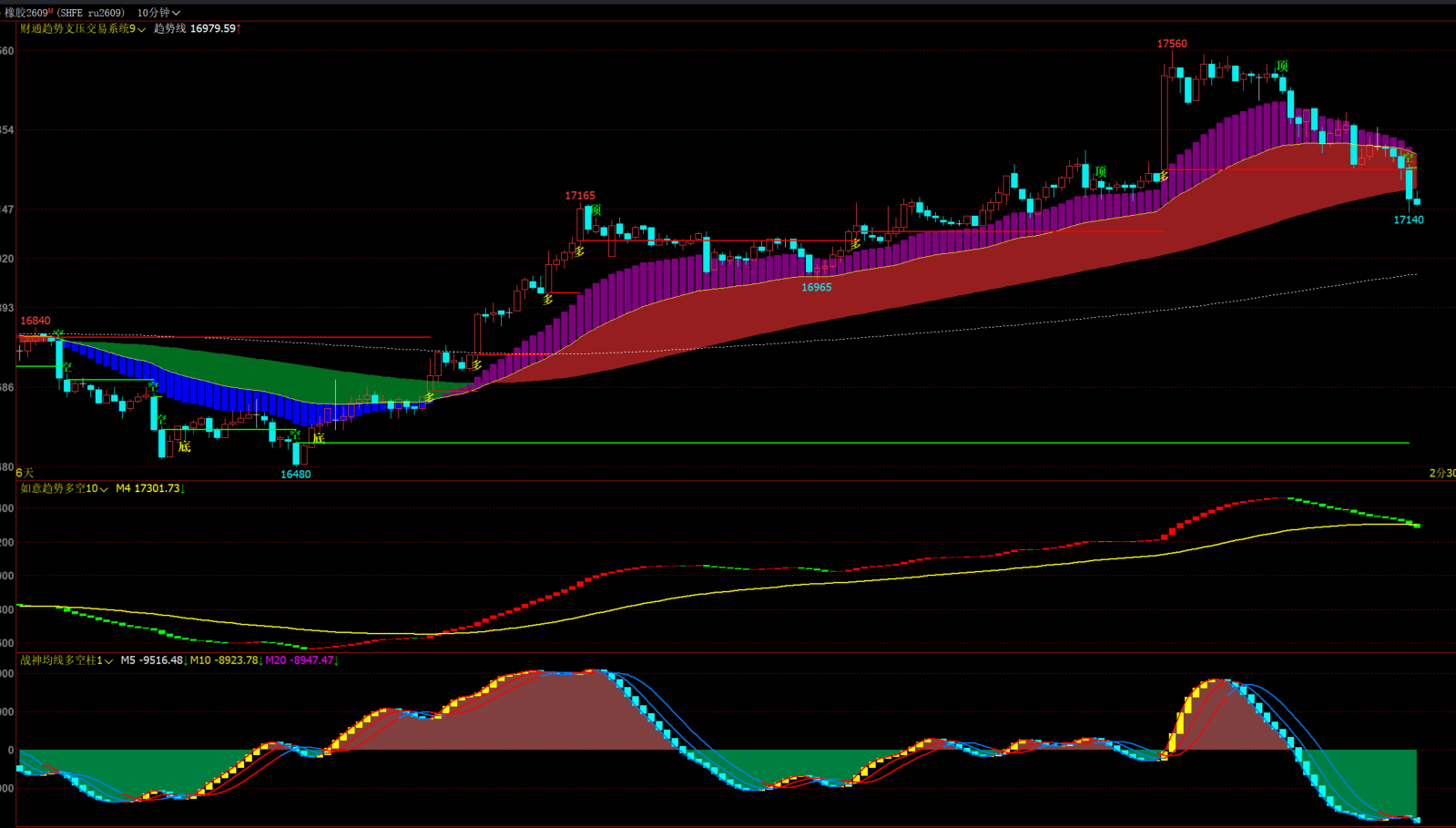This screenshot has width=1456, height=828.
Task: Click the 16840 red price label
Action: point(36,321)
